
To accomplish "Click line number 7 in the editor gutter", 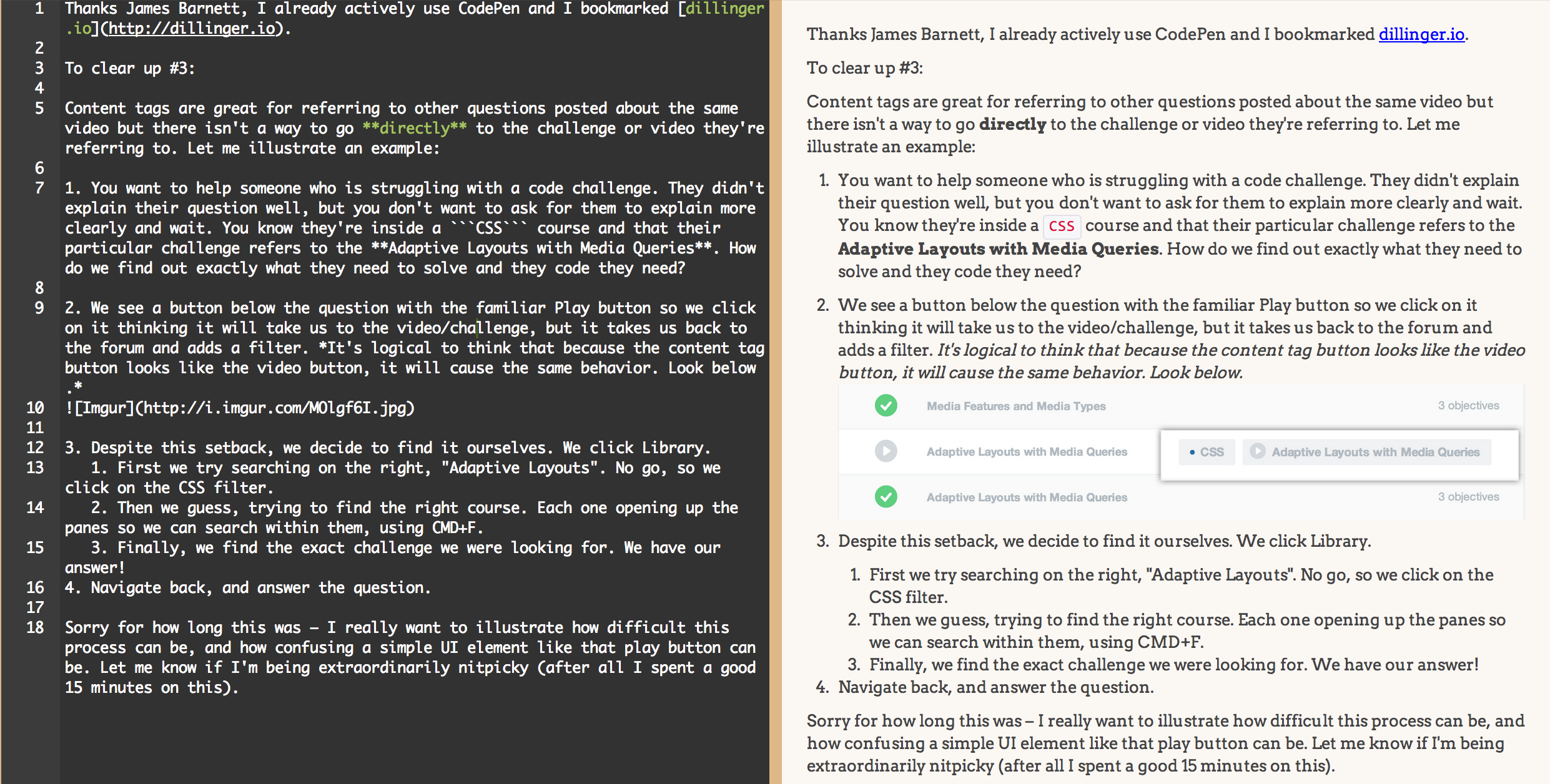I will [x=39, y=188].
